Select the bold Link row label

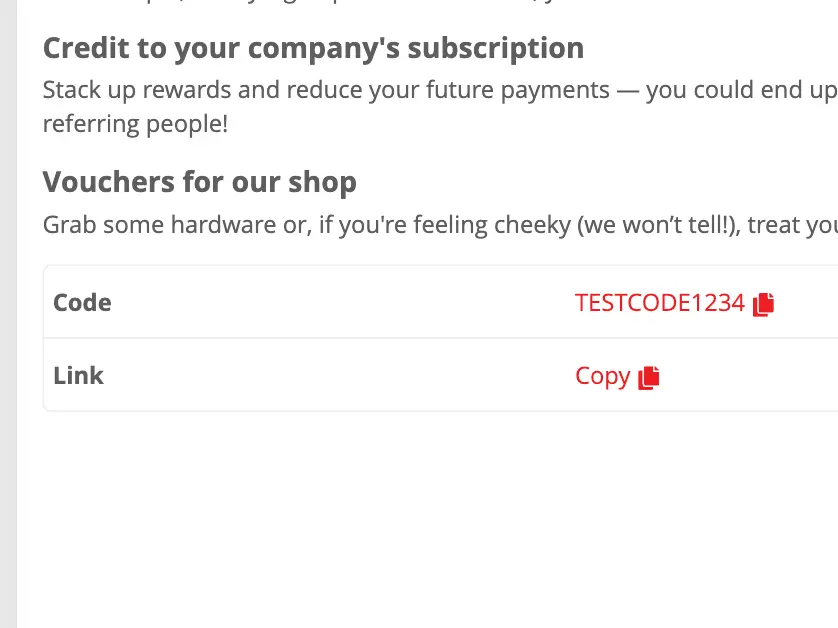78,376
